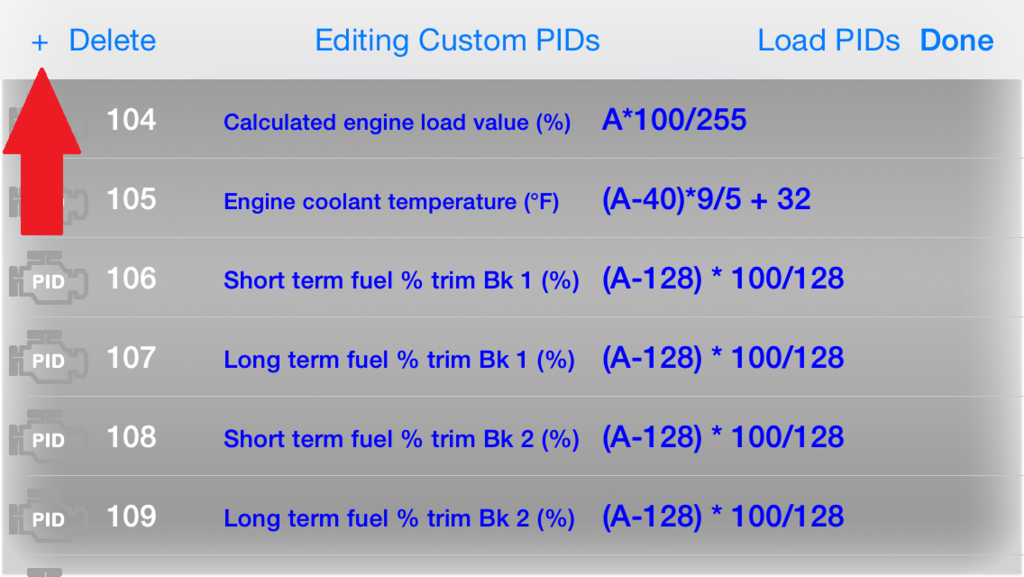Edit the (A-40)*9/5 + 32 formula

tap(706, 199)
